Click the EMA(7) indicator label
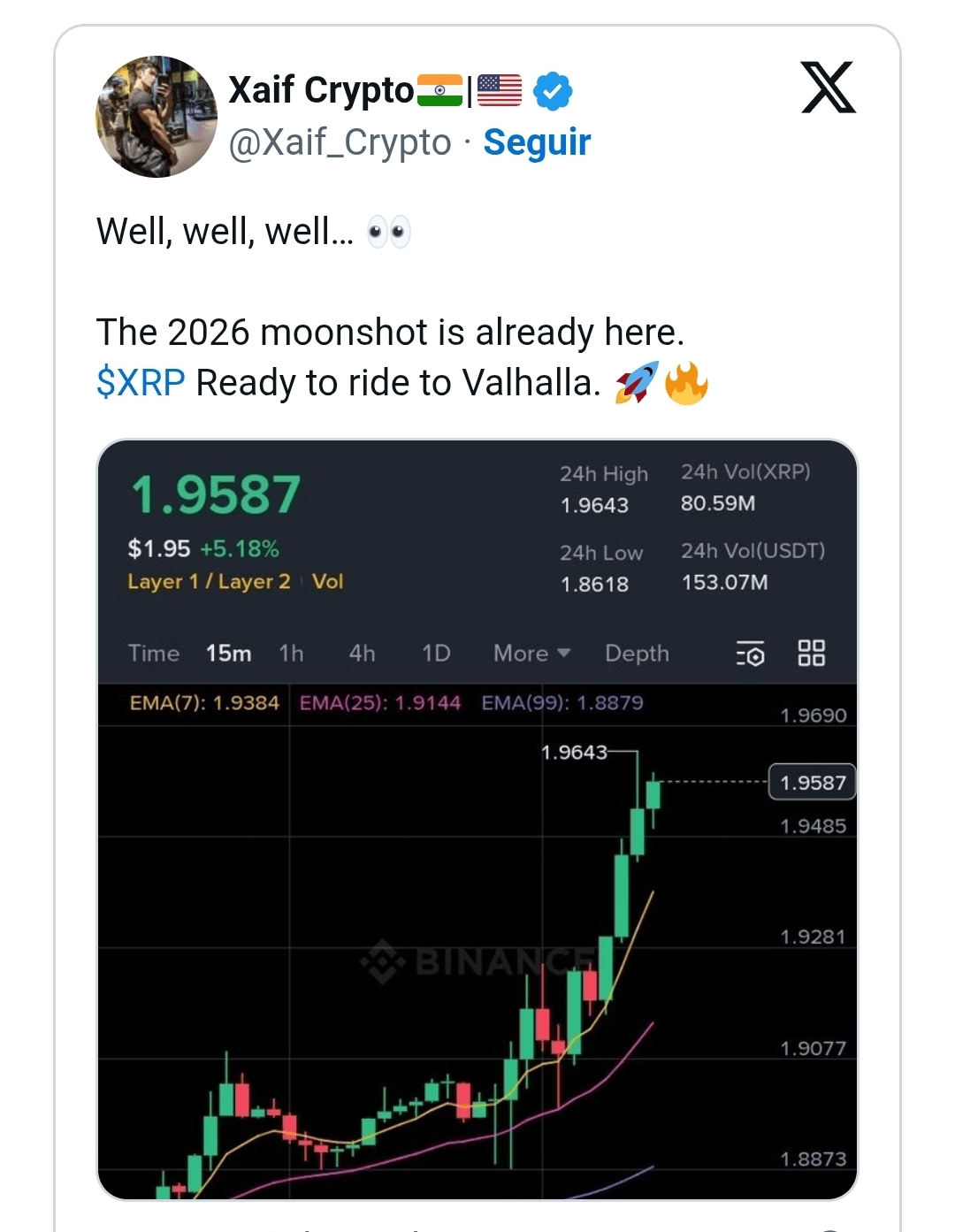This screenshot has width=955, height=1232. (x=204, y=703)
